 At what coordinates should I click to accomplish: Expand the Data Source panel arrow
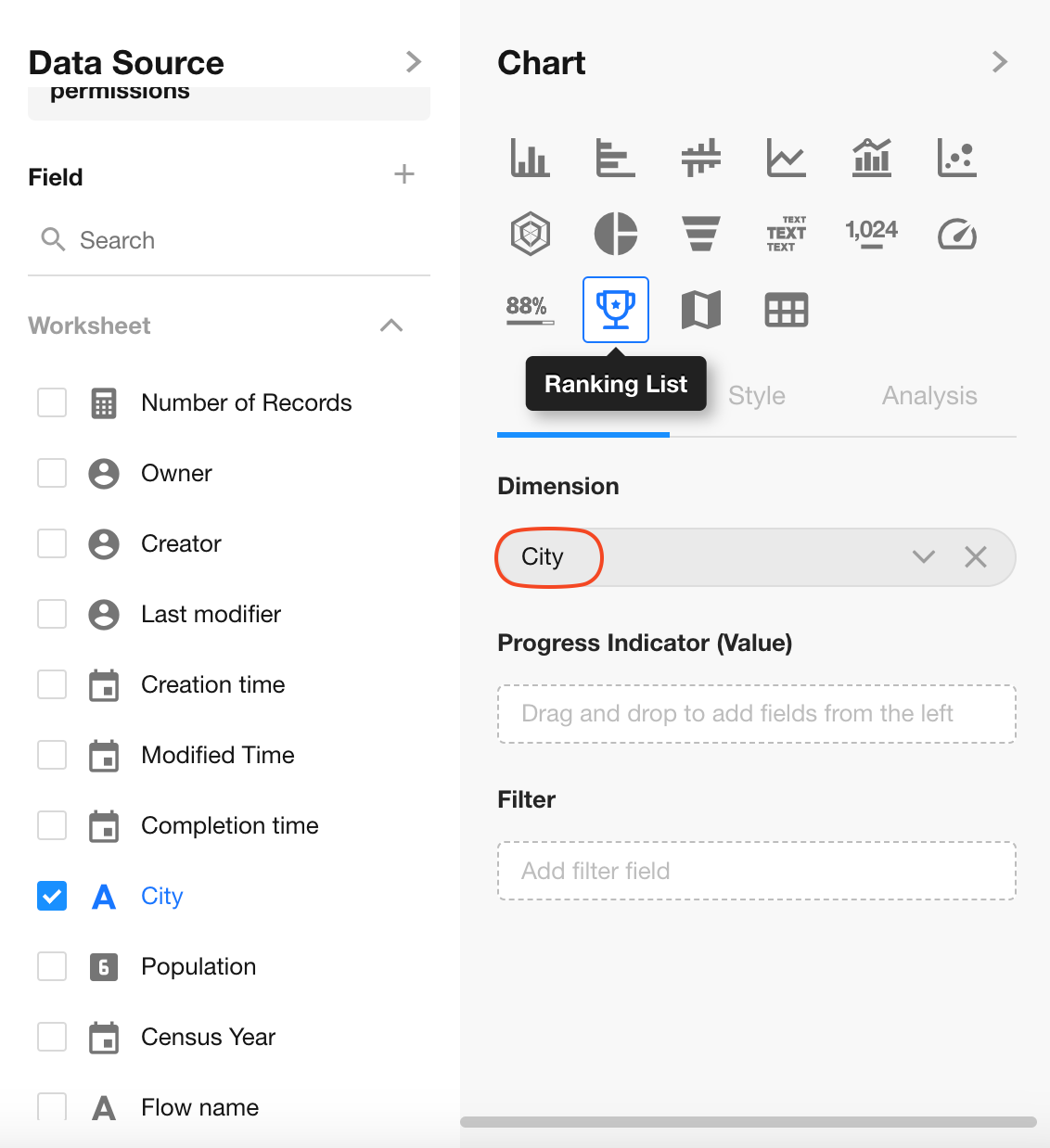click(414, 62)
